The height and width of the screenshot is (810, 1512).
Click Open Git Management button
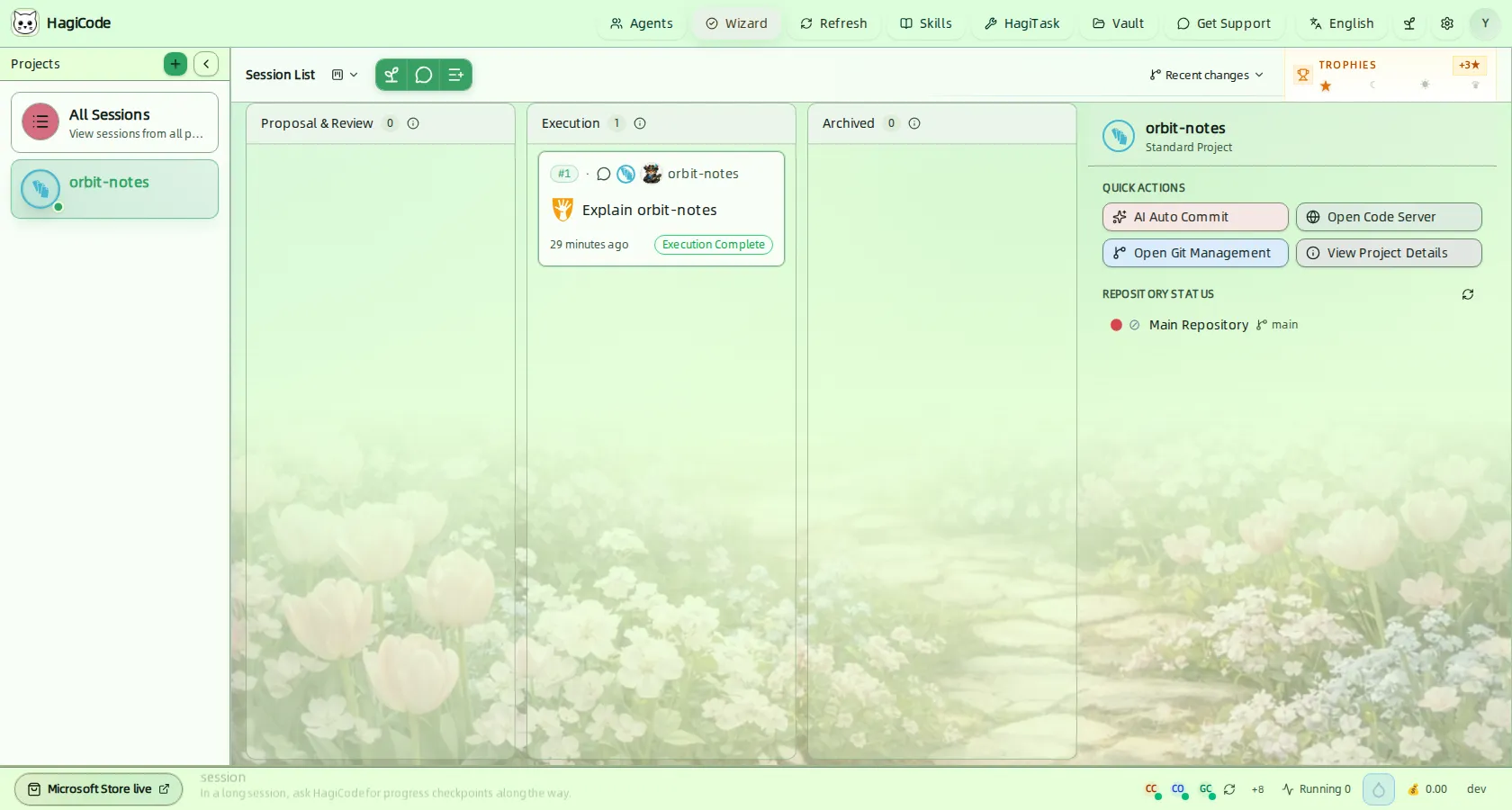click(x=1195, y=253)
